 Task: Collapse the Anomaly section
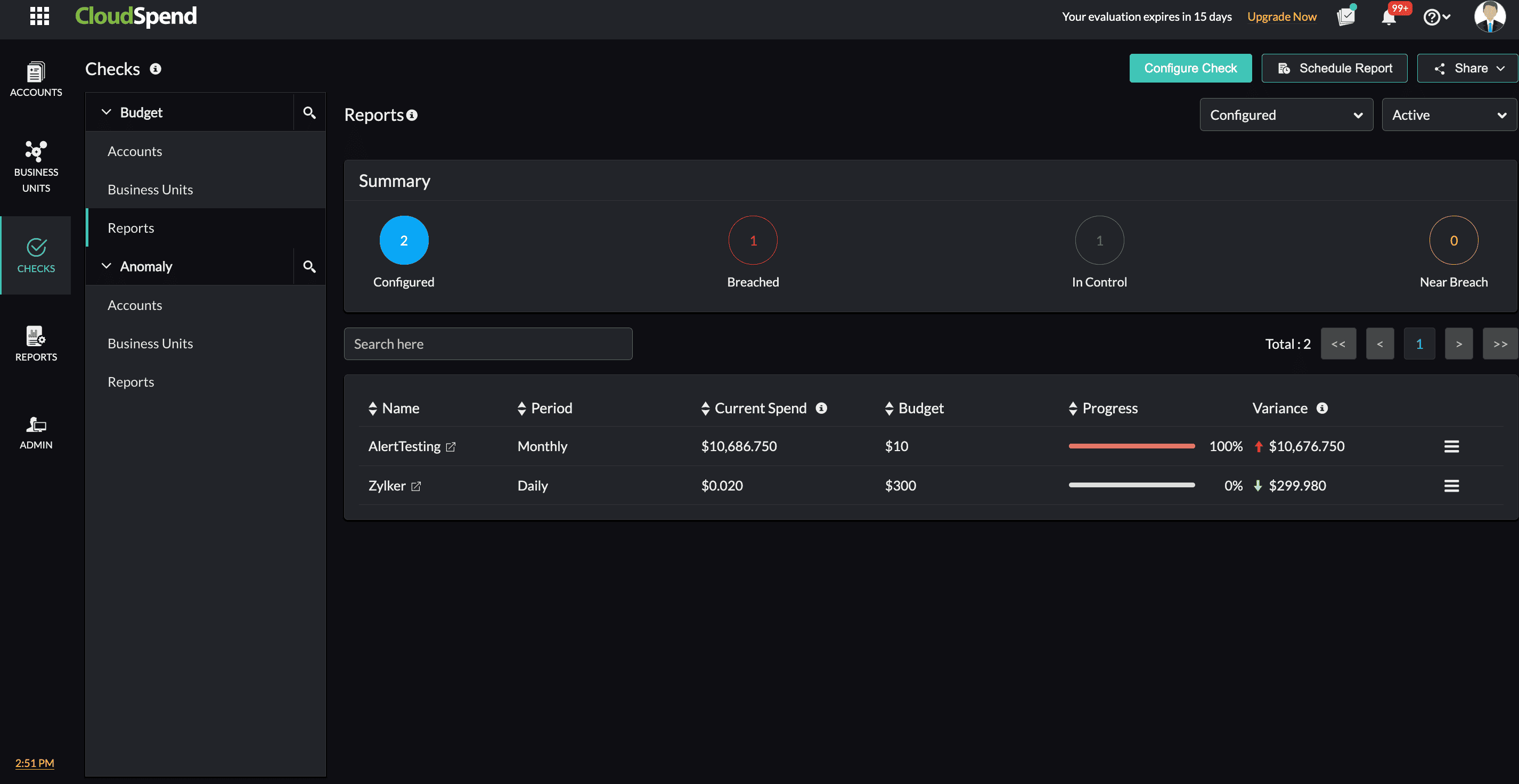[x=107, y=266]
